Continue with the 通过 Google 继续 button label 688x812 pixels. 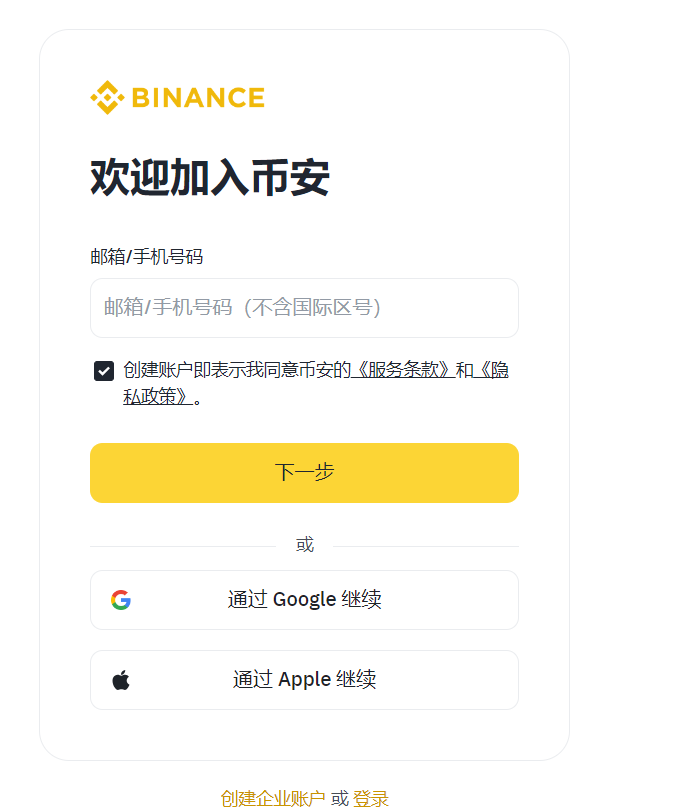304,600
